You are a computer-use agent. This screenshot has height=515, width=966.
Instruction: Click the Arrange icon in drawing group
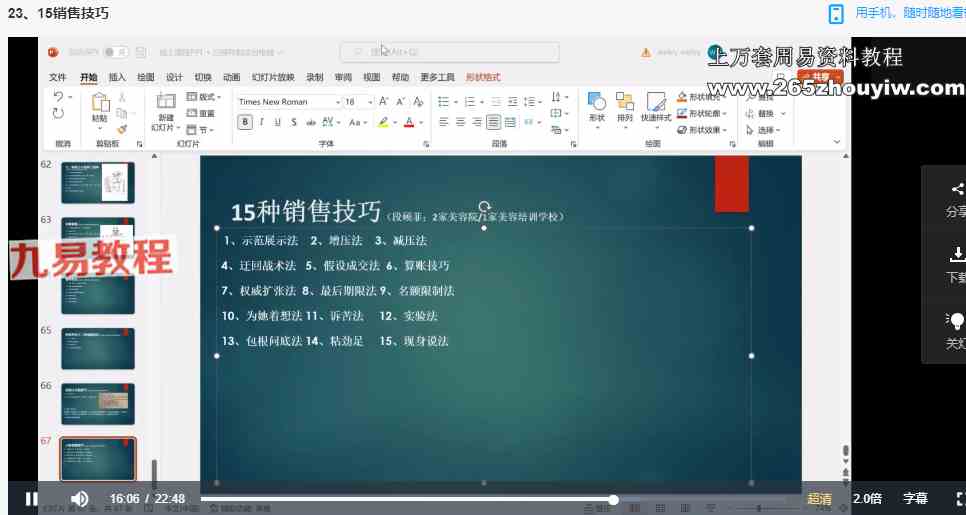625,101
